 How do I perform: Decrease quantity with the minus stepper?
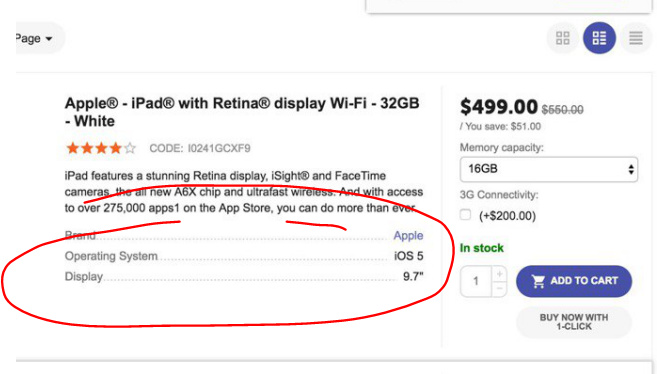point(499,289)
